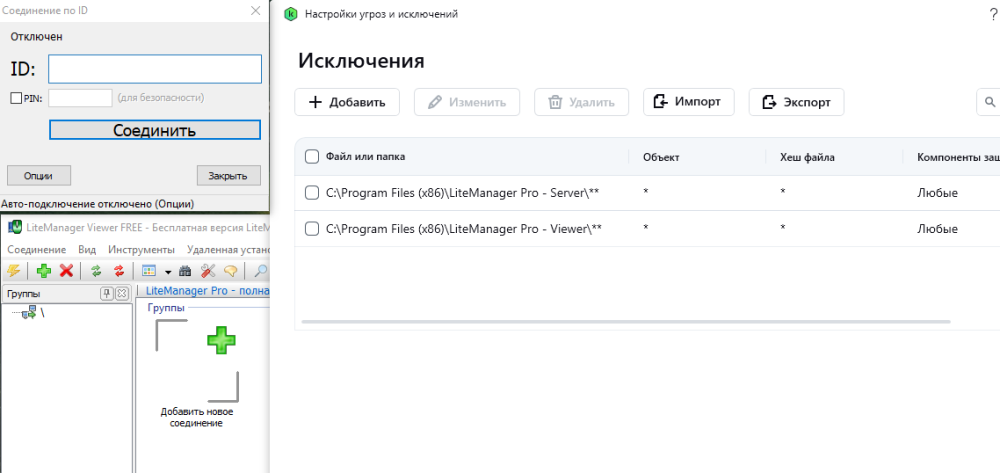Click Любые in the Server row
The height and width of the screenshot is (473, 1000).
tap(938, 193)
